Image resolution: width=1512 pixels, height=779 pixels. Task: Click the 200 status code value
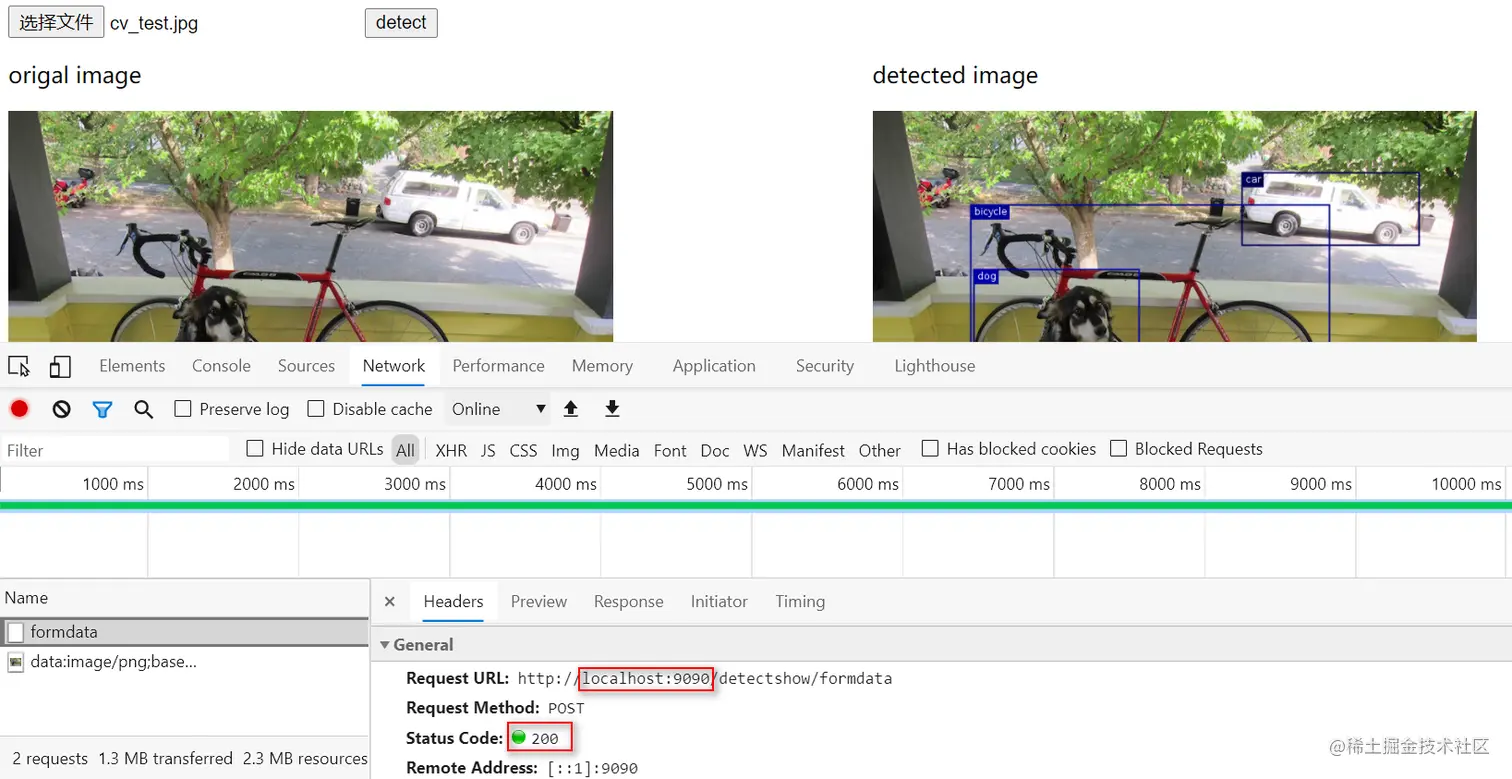tap(545, 739)
